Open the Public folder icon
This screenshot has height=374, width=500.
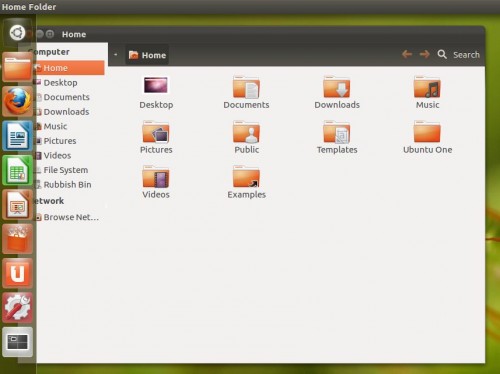246,132
